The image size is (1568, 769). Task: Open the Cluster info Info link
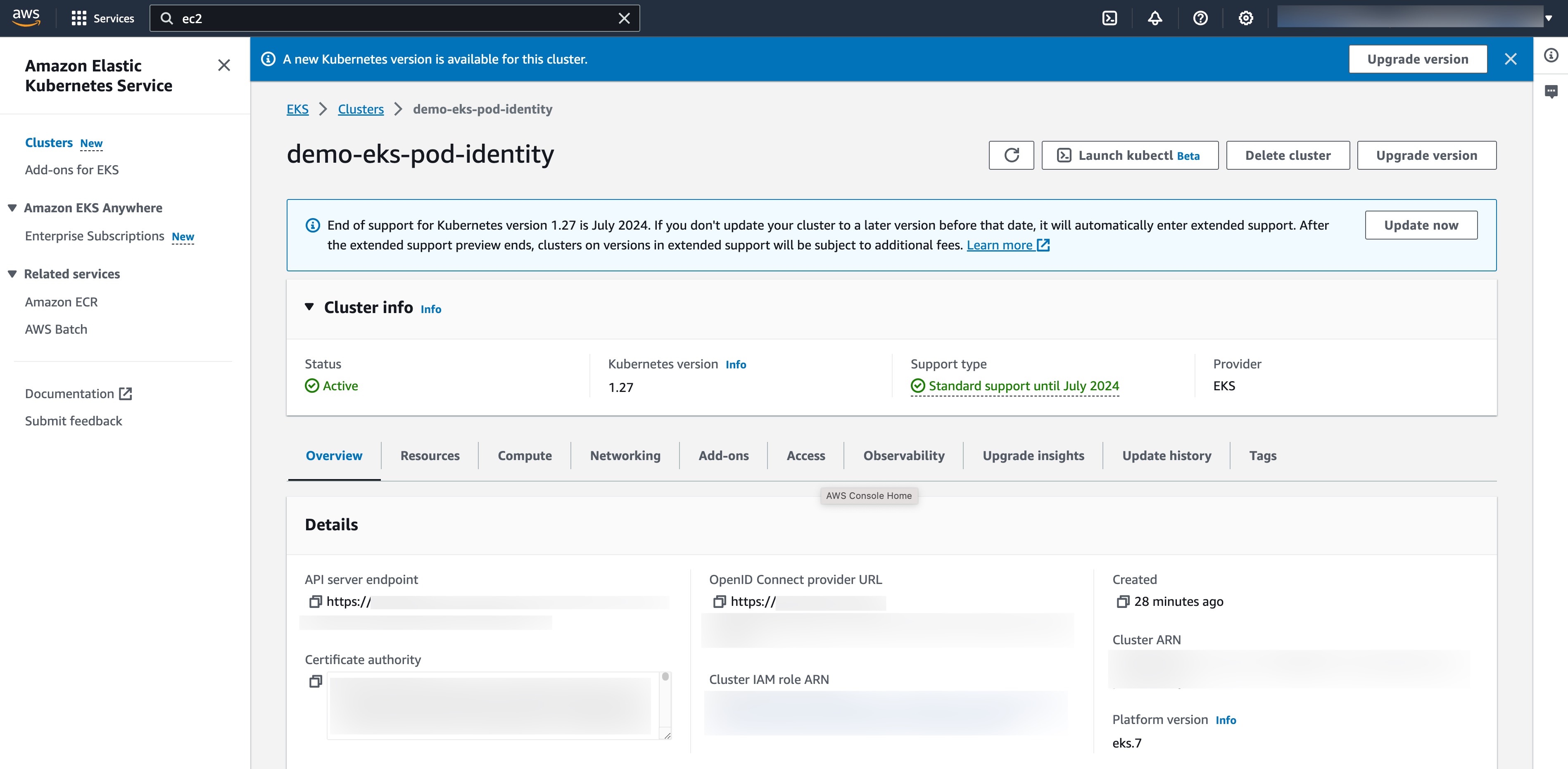pyautogui.click(x=431, y=309)
